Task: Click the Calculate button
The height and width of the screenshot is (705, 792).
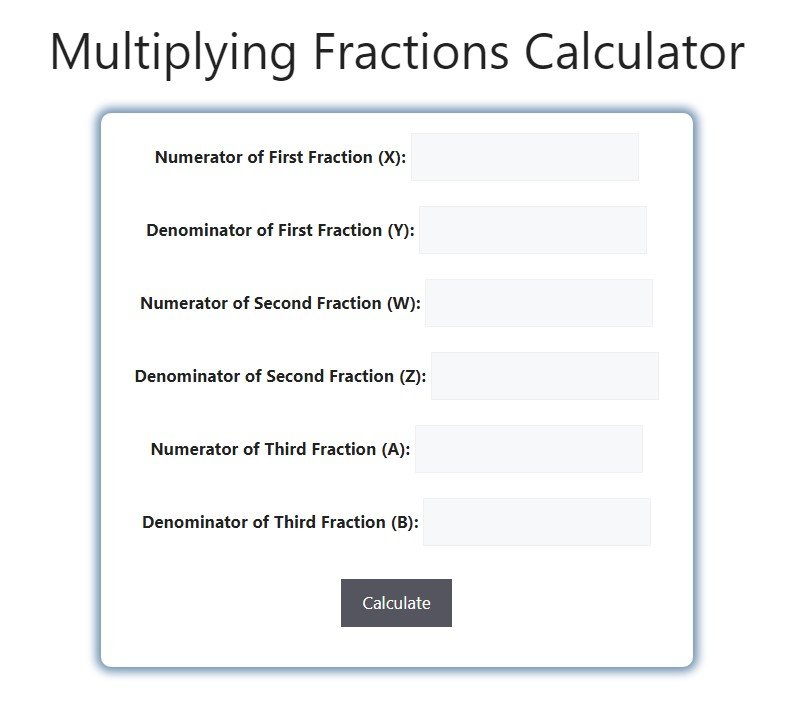Action: point(396,603)
